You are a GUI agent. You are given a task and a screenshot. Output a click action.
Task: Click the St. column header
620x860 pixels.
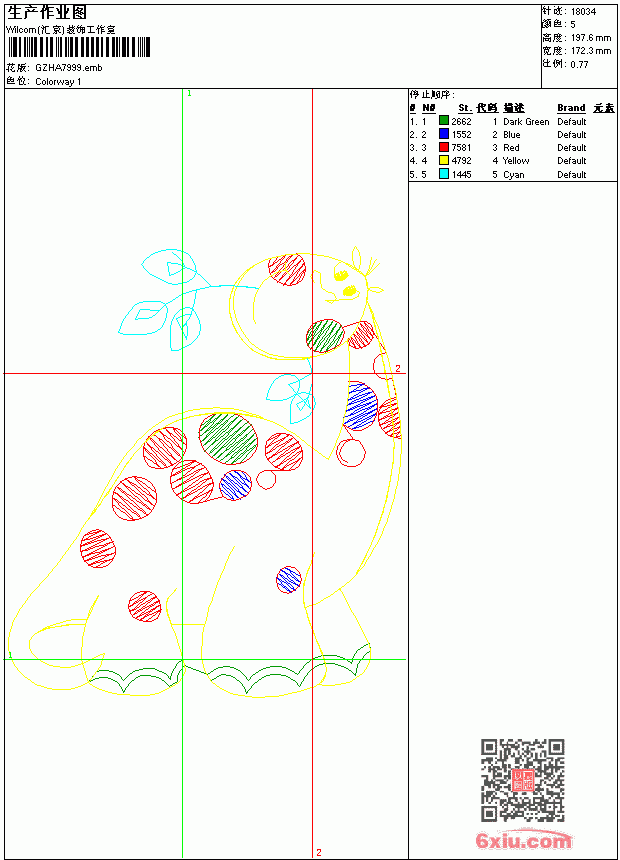click(465, 108)
